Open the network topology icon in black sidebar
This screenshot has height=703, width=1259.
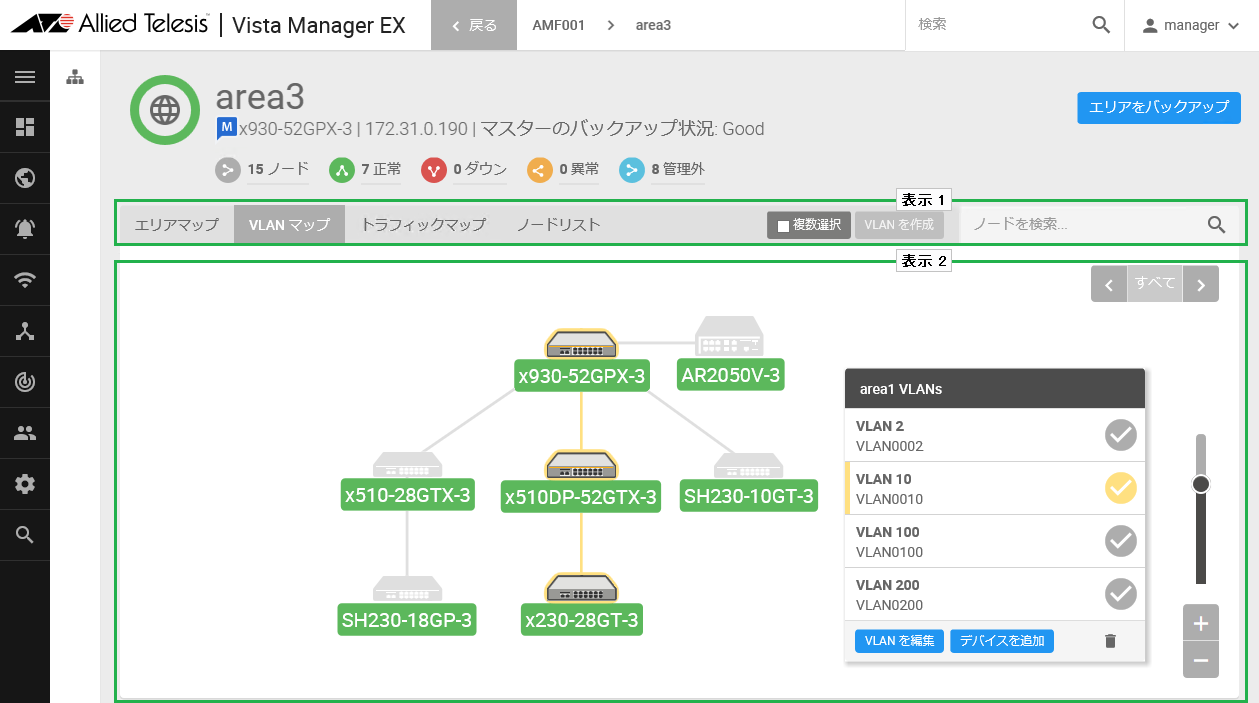25,332
